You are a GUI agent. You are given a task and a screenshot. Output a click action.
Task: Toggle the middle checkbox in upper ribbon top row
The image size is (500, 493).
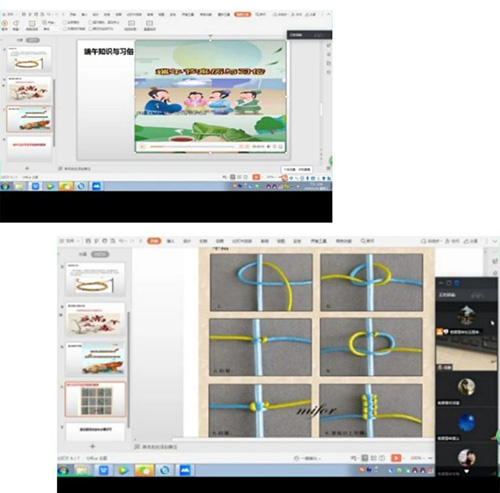[90, 22]
